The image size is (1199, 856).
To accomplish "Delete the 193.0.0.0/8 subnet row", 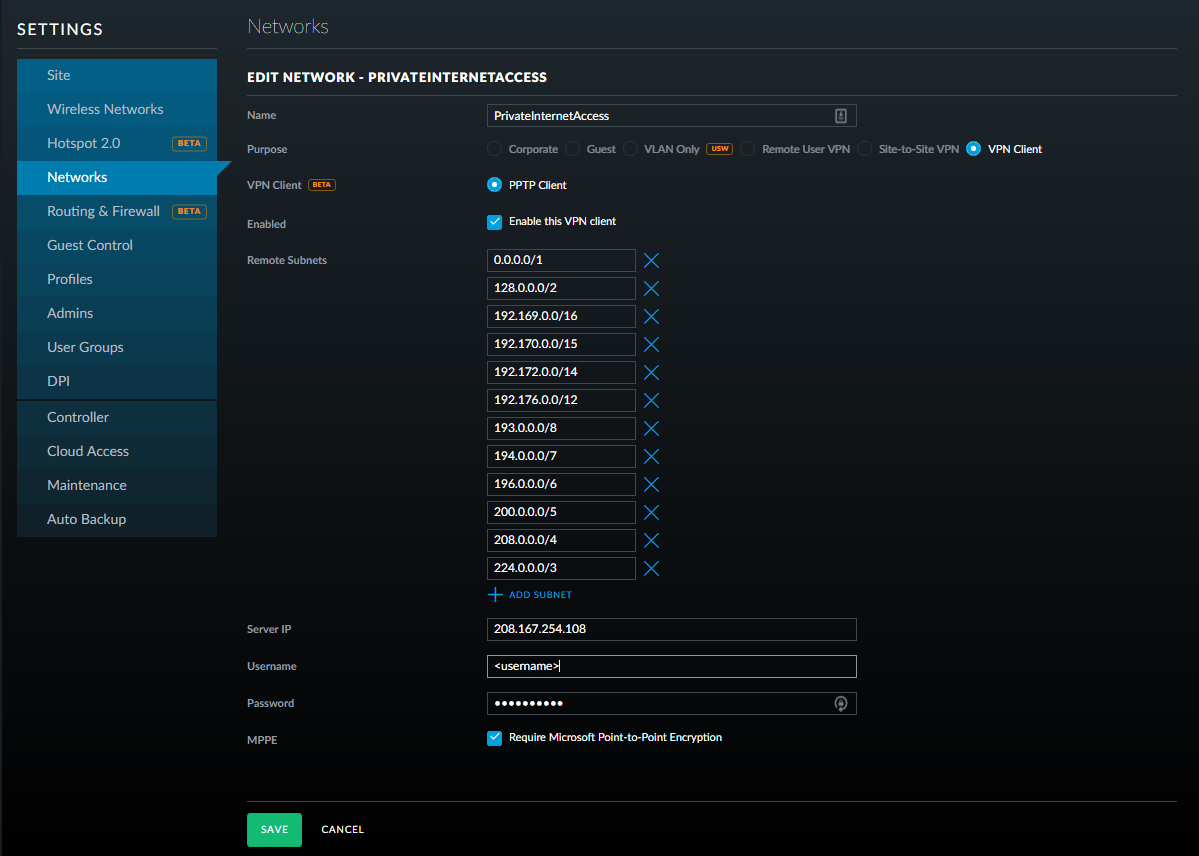I will (651, 428).
